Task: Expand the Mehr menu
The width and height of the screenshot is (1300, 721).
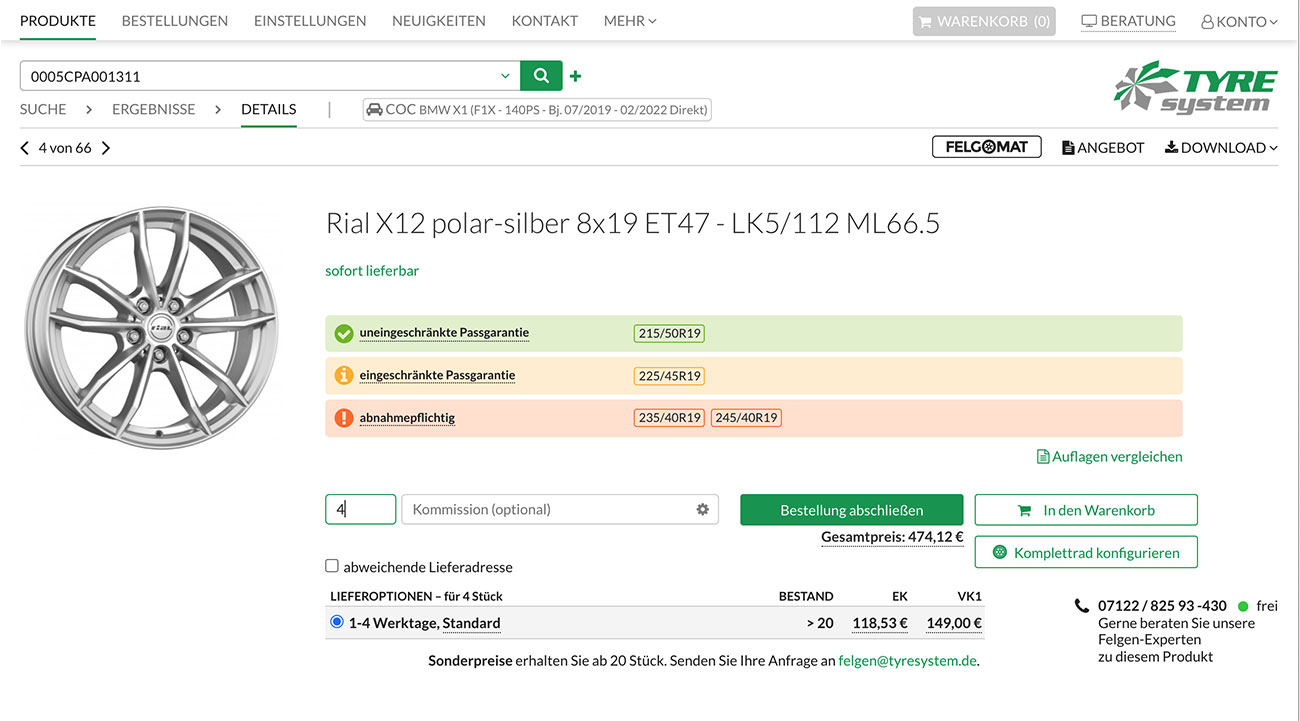Action: tap(630, 21)
